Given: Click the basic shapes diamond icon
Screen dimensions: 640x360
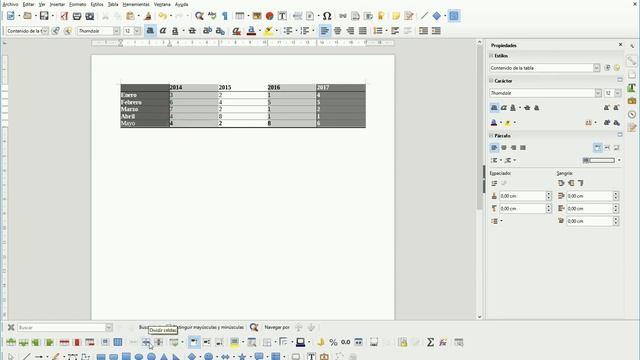Looking at the screenshot, I should 437,16.
